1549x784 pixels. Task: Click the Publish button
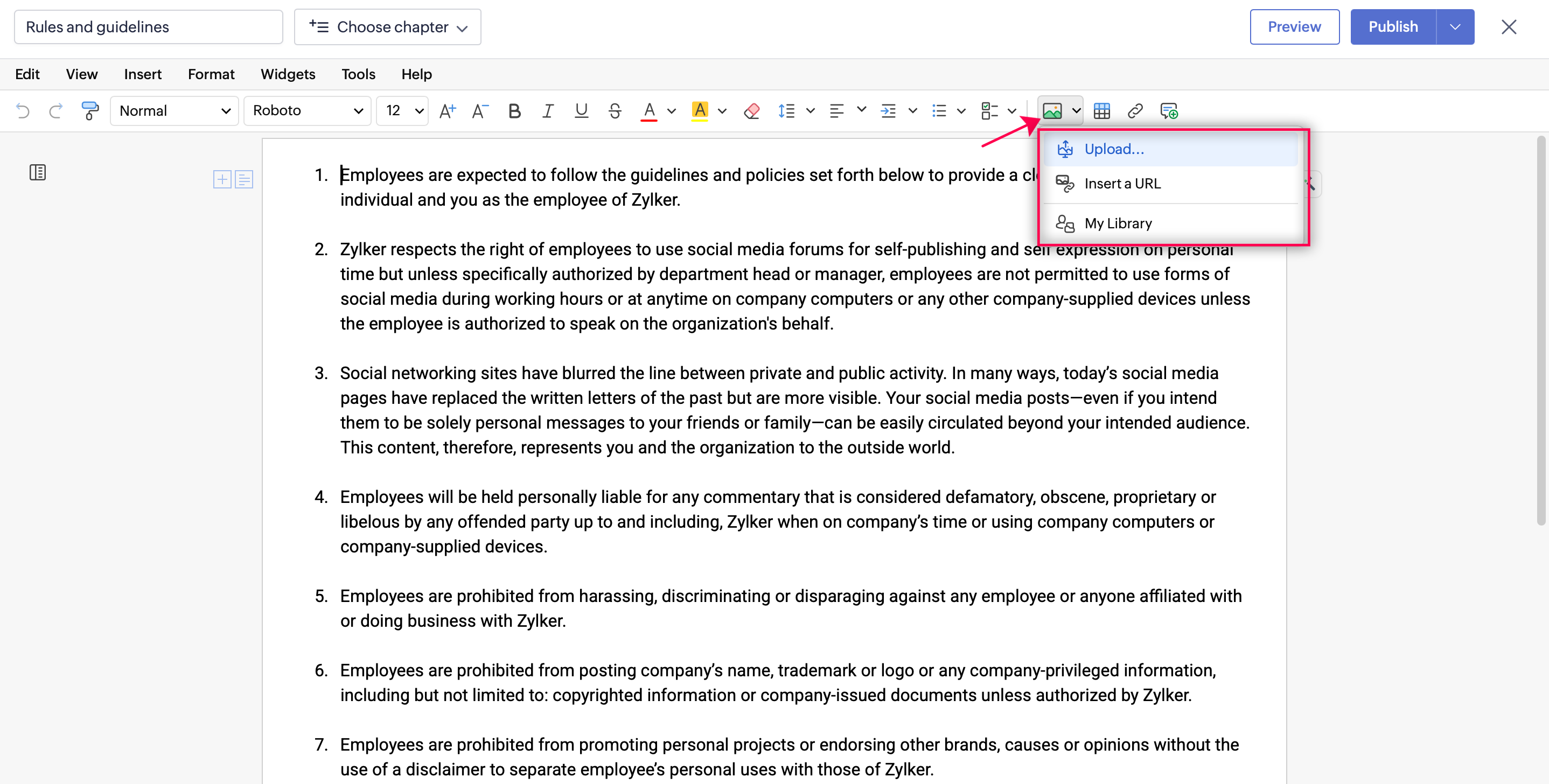click(x=1393, y=27)
